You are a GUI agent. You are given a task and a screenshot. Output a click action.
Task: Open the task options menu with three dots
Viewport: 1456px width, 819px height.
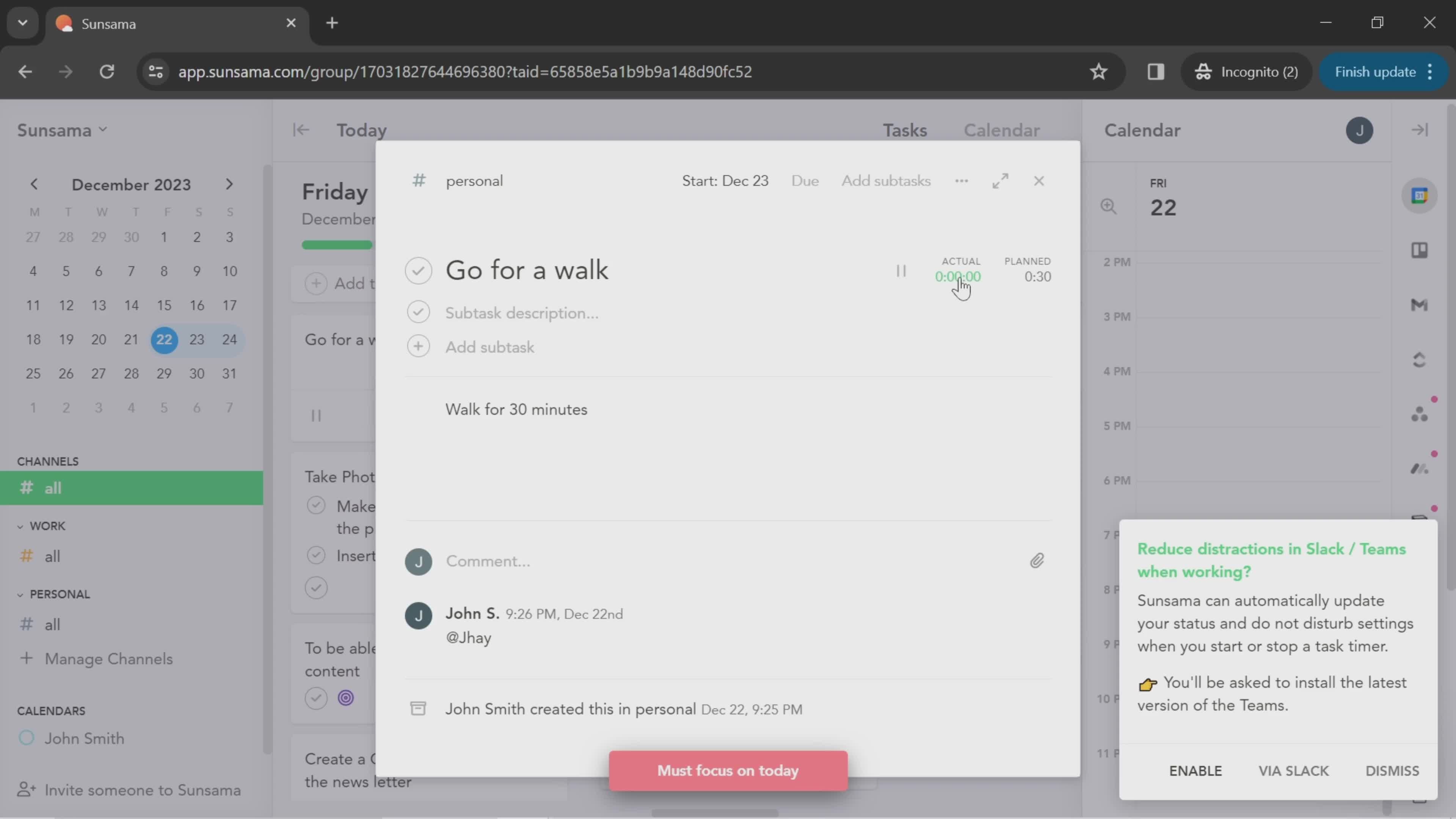[x=962, y=181]
